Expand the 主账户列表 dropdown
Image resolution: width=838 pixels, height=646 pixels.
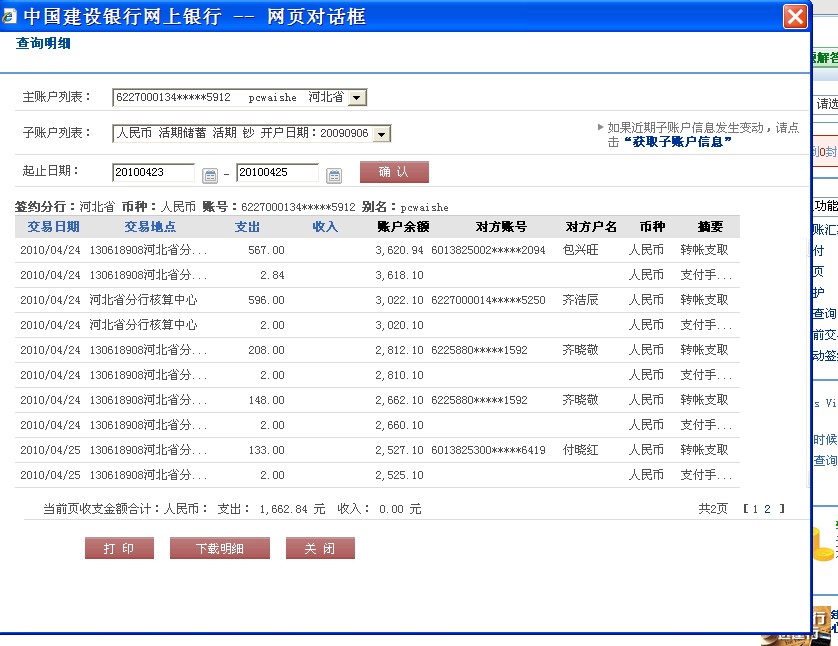(x=357, y=98)
